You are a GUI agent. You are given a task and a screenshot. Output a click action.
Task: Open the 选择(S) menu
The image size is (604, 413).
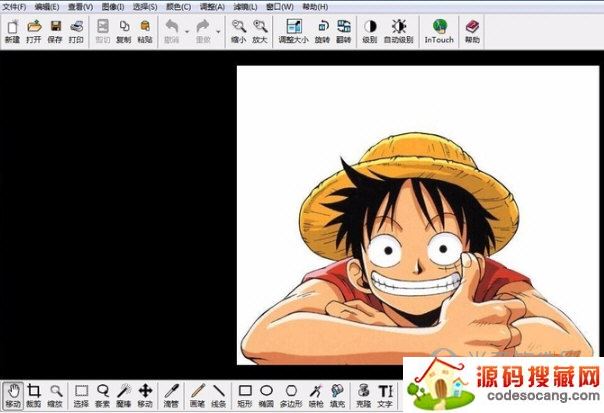pyautogui.click(x=145, y=7)
